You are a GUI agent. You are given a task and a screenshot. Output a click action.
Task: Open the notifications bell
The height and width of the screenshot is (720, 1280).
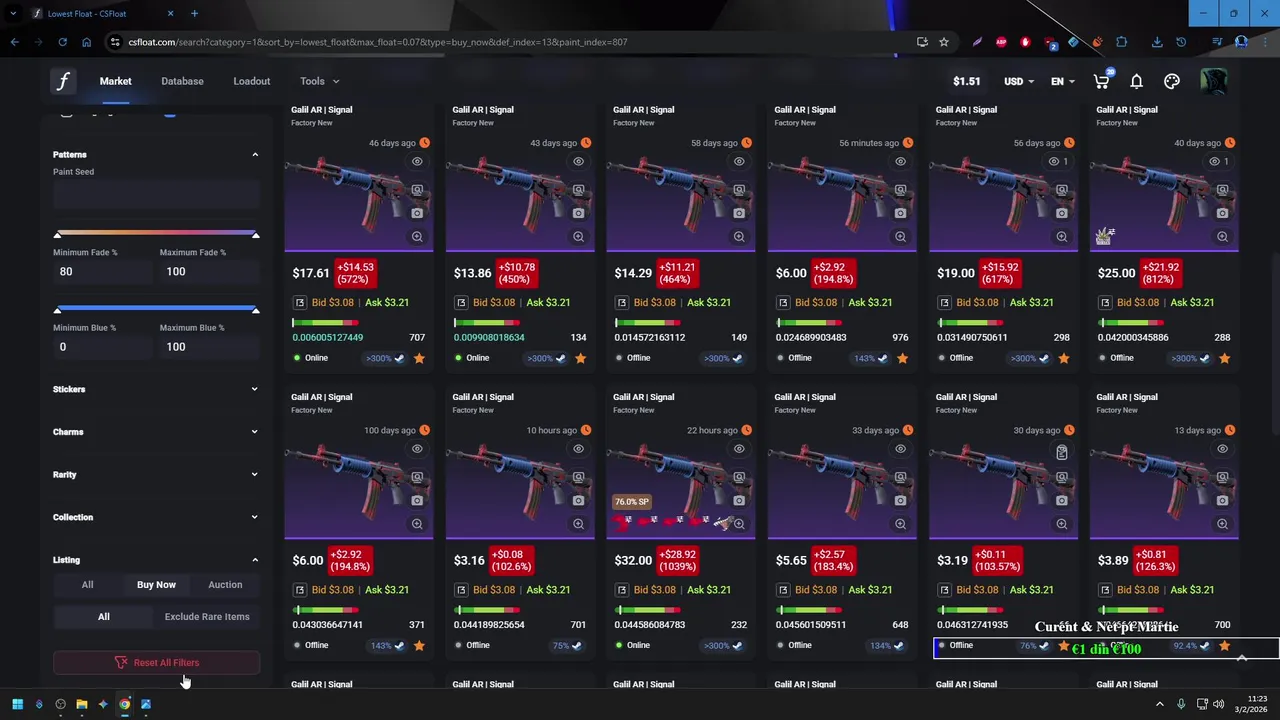point(1136,81)
